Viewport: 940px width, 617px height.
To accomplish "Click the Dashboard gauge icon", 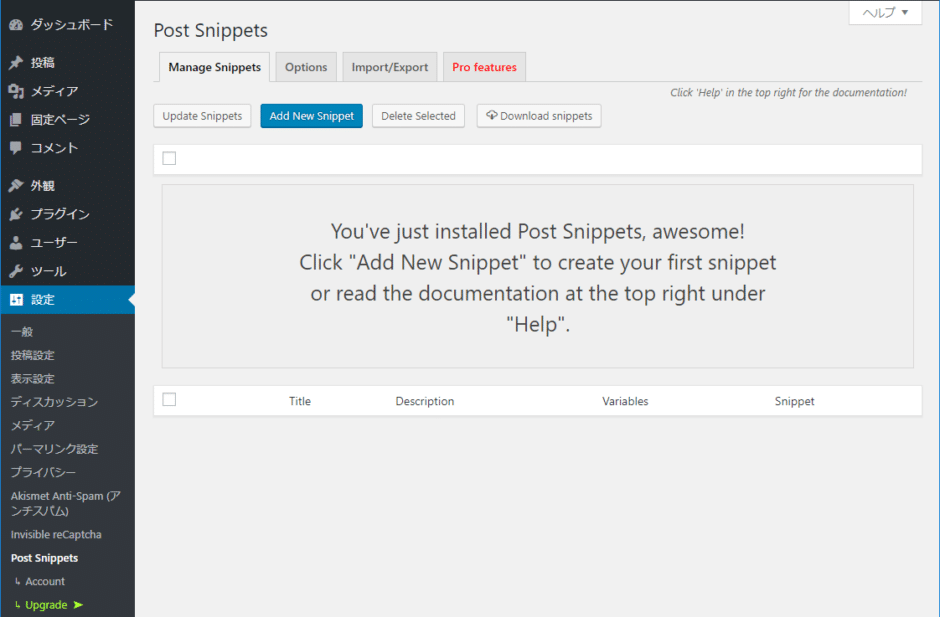I will [16, 24].
